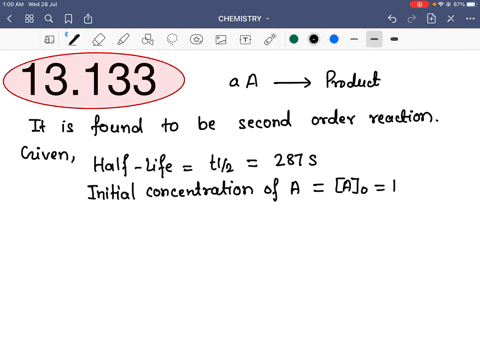Undo the last stroke
The width and height of the screenshot is (480, 360).
[x=392, y=19]
